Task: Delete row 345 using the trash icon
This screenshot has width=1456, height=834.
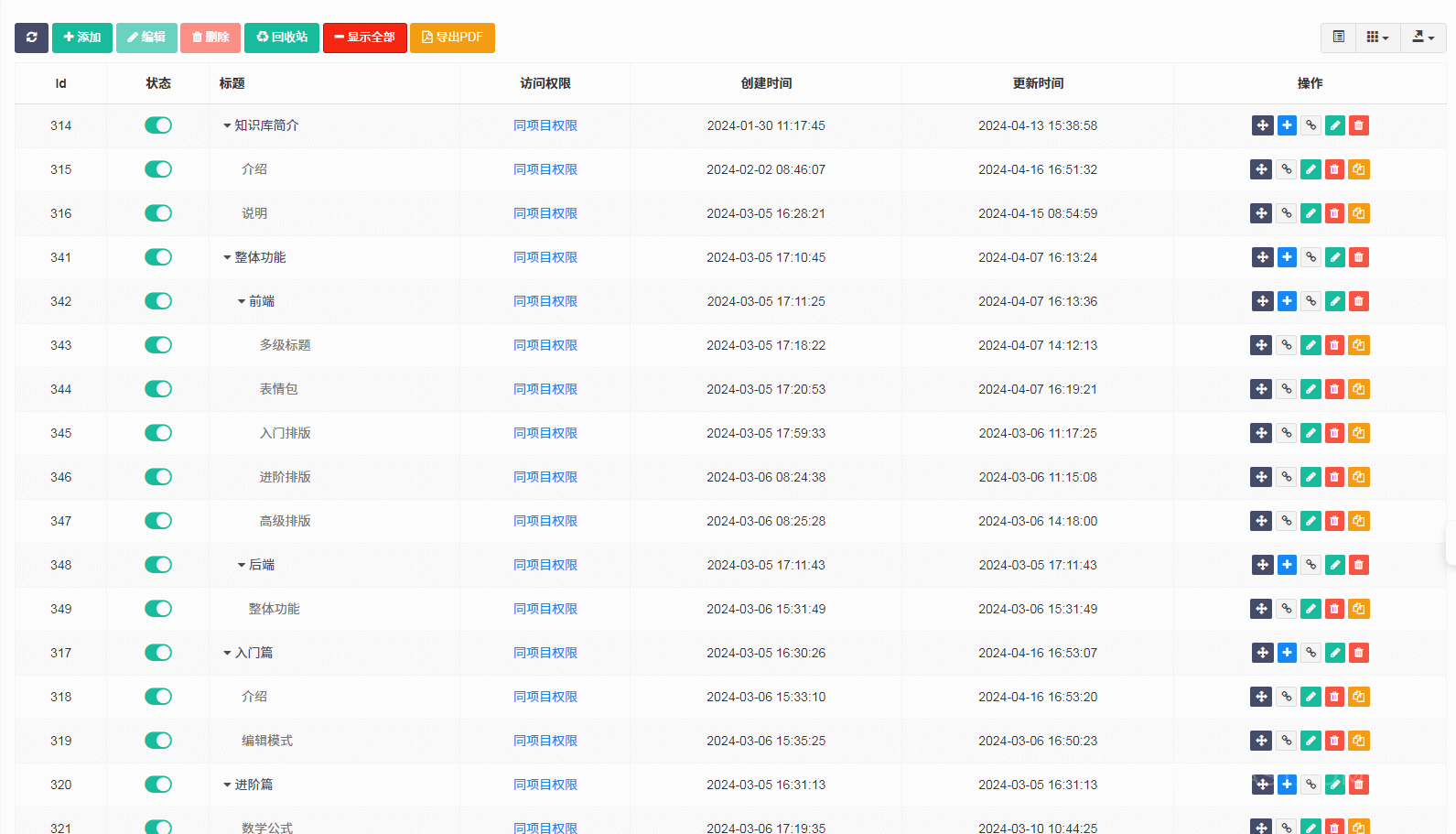Action: (1334, 433)
